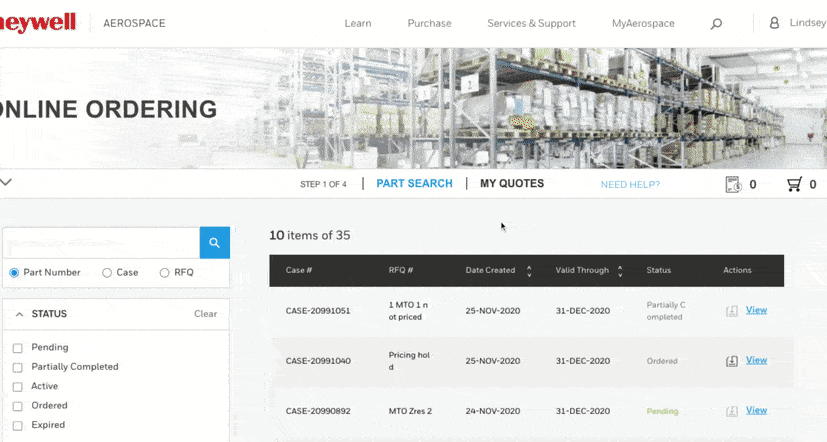Screen dimensions: 827x442
Task: Collapse the STATUS filter section
Action: point(20,314)
